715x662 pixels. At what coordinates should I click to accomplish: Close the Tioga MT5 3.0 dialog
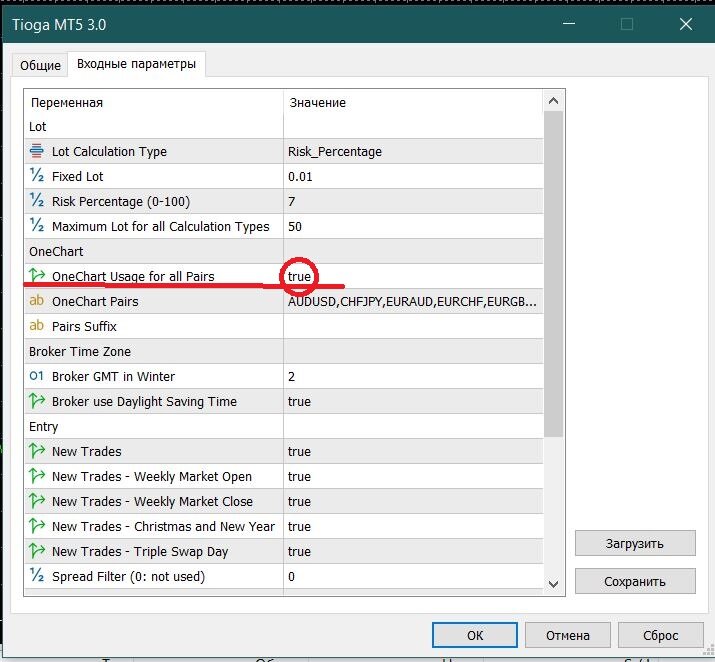[686, 24]
